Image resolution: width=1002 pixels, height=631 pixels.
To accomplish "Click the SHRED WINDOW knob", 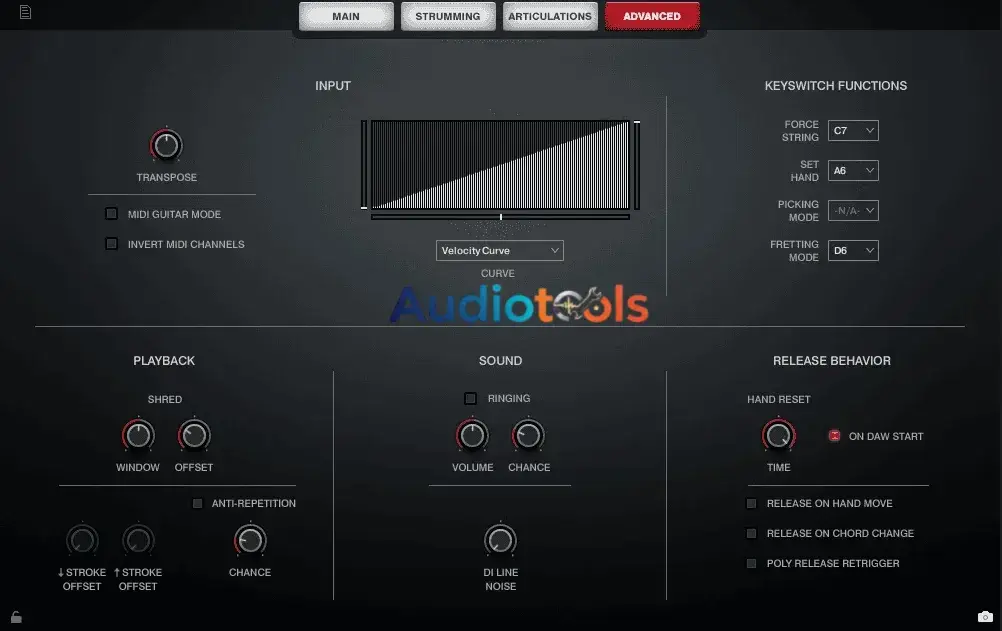I will pyautogui.click(x=138, y=436).
